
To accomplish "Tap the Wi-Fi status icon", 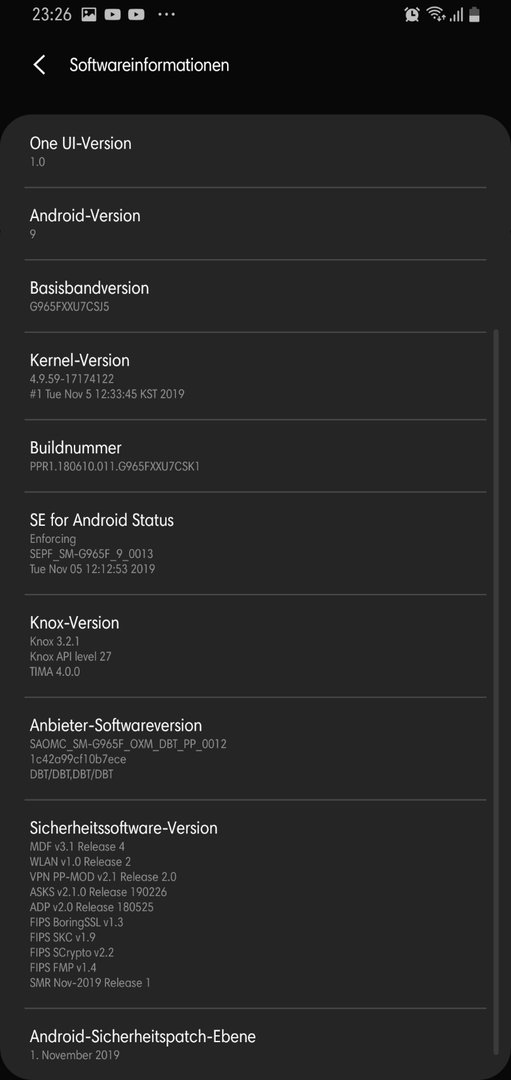I will (435, 14).
